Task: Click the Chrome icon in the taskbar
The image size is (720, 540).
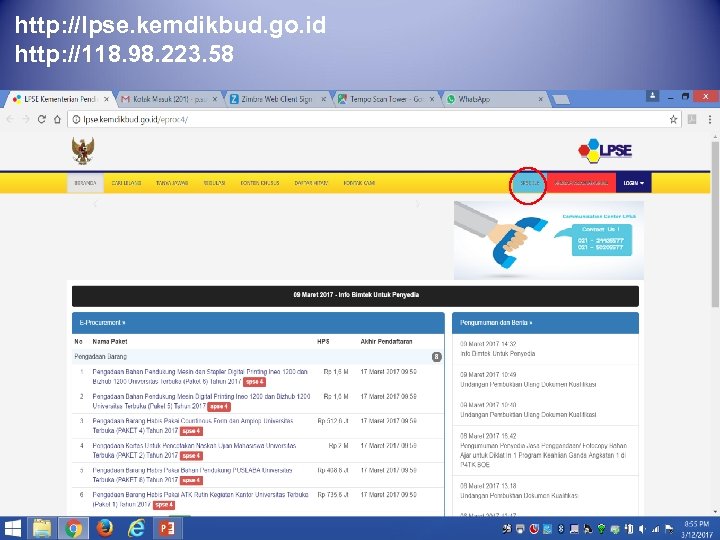Action: [x=73, y=529]
